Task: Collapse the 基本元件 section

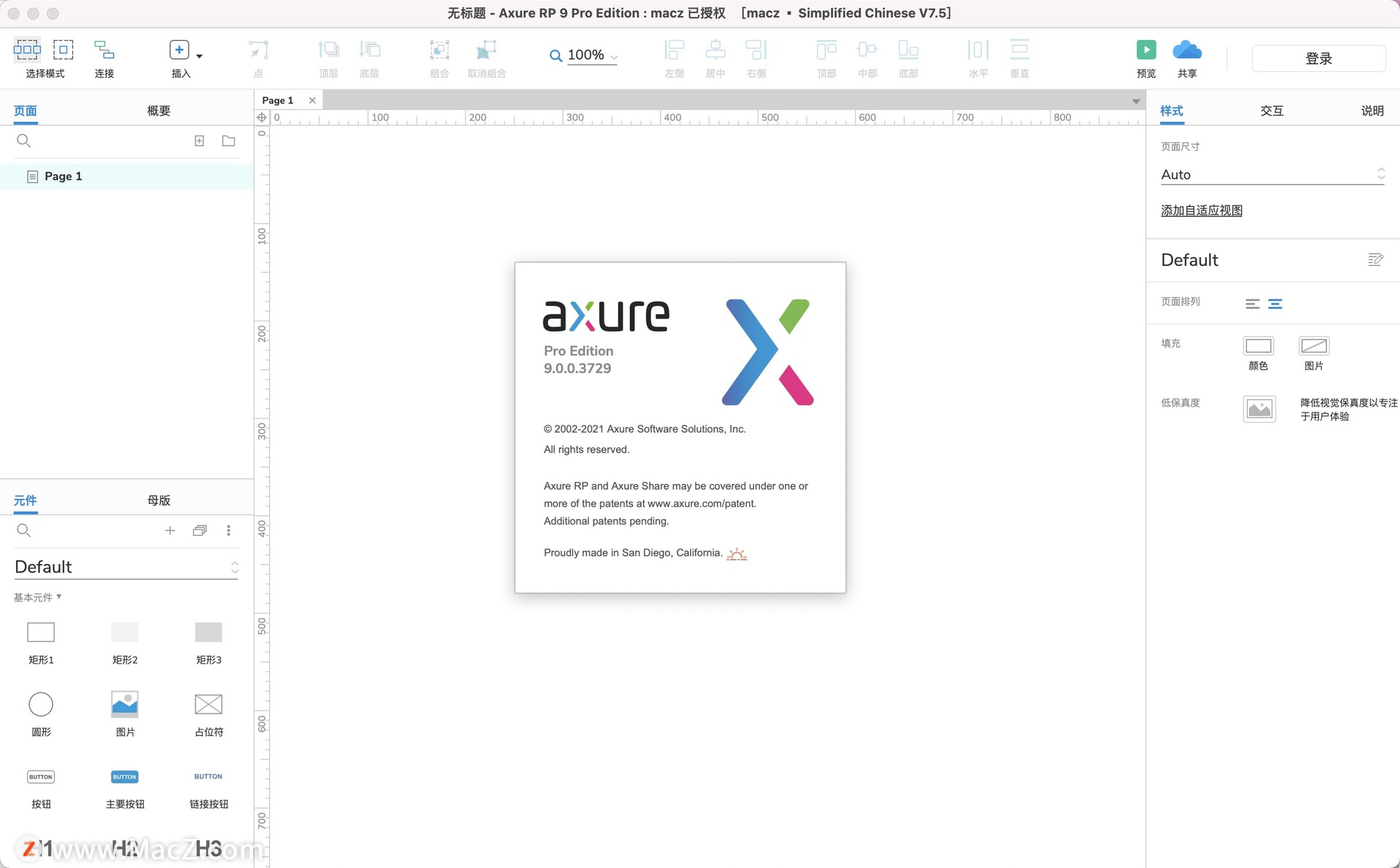Action: (x=37, y=597)
